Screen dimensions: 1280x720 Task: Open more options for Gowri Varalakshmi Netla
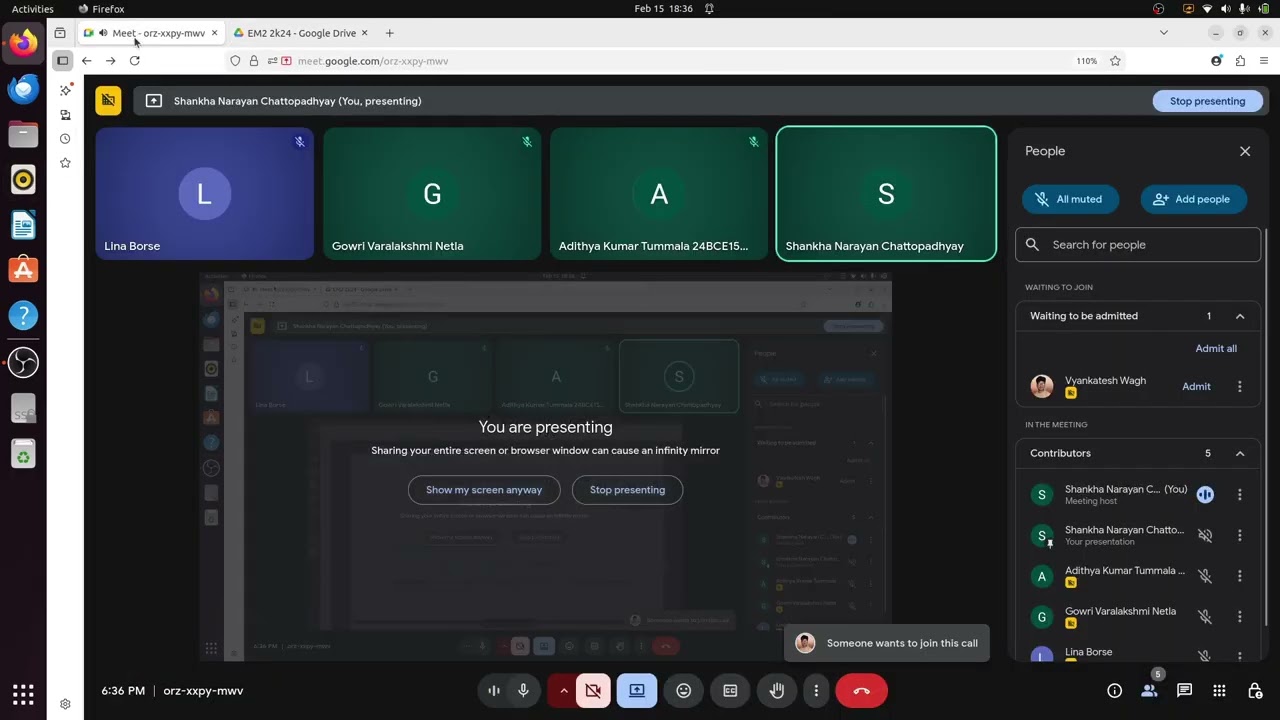pyautogui.click(x=1240, y=617)
